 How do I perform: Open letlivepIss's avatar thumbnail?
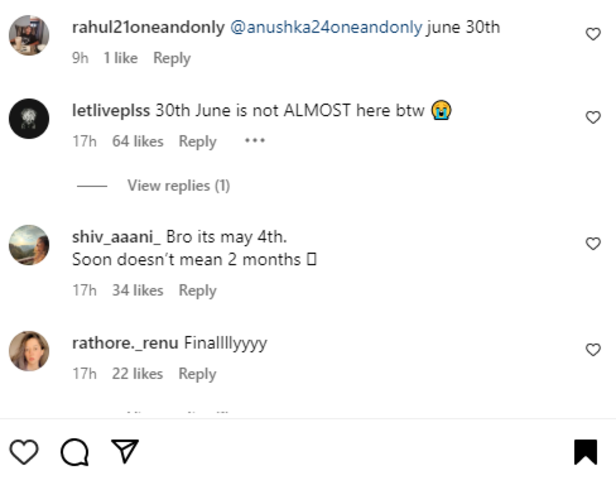click(x=29, y=120)
